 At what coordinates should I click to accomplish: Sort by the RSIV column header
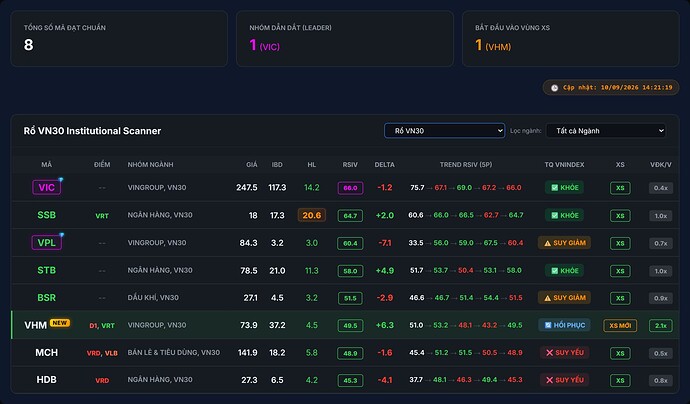(350, 165)
